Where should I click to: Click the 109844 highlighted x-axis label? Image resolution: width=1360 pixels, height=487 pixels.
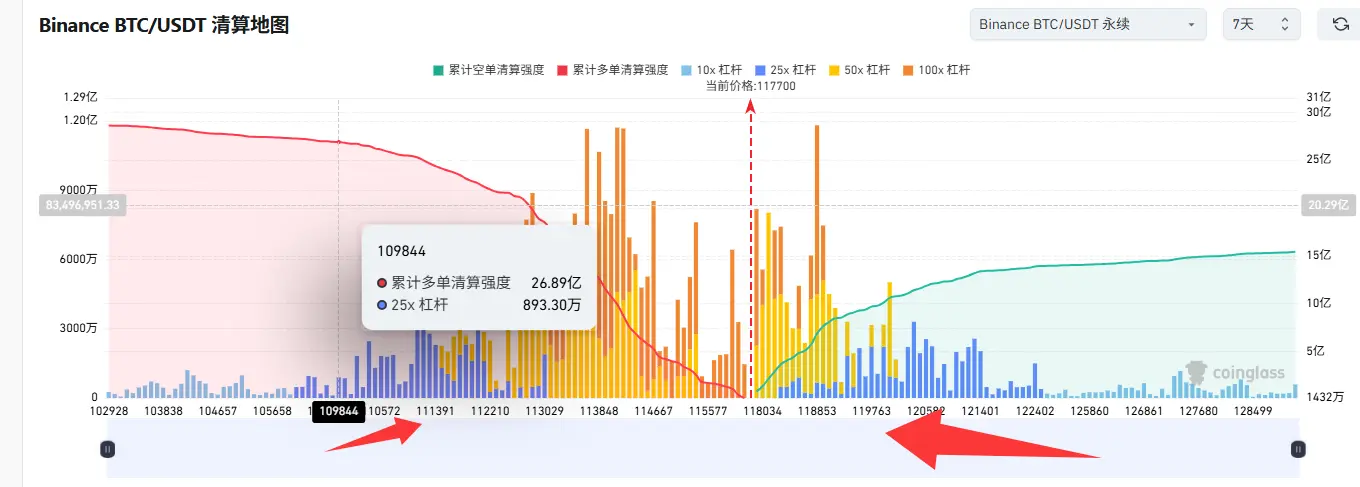coord(340,411)
